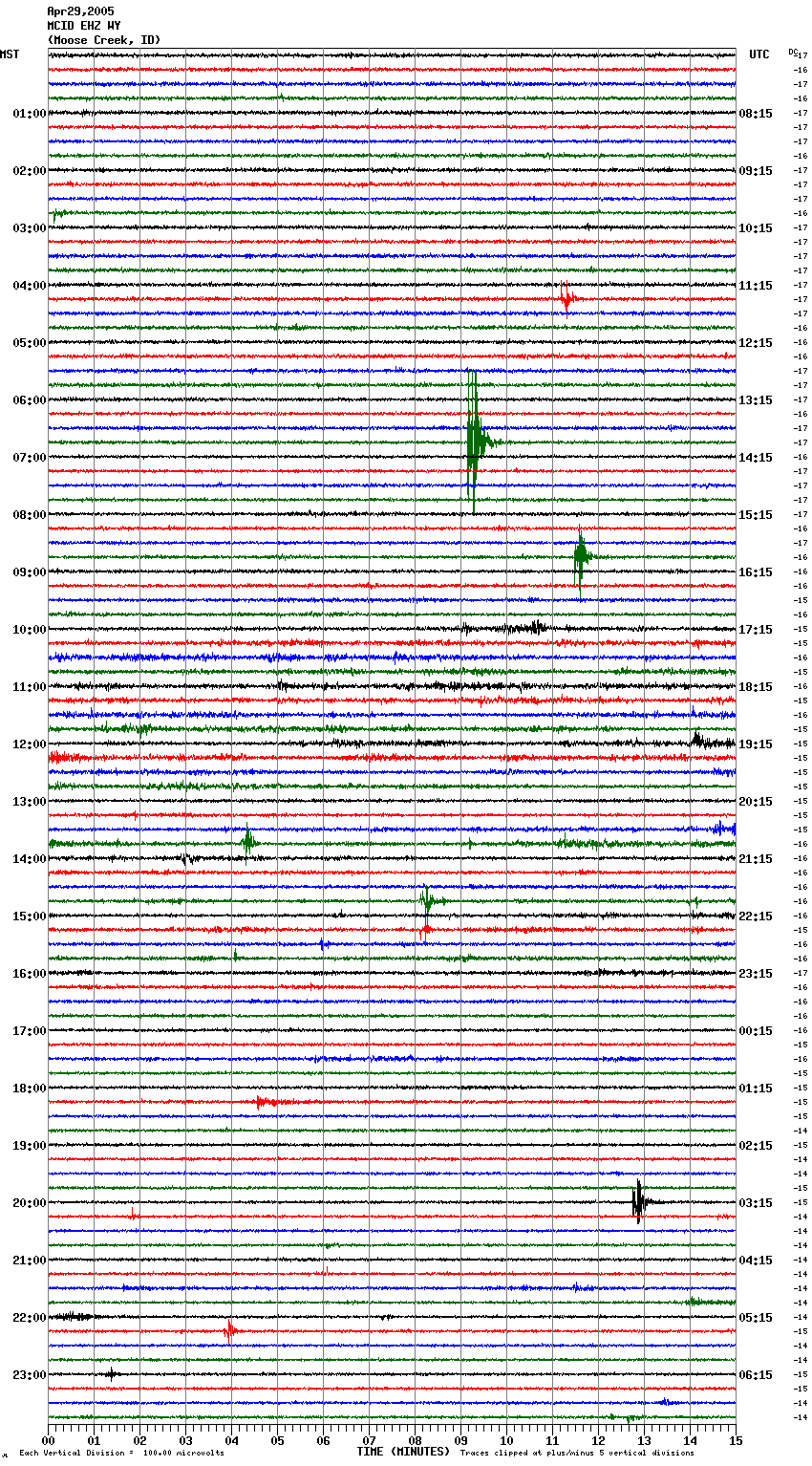
Task: Click the Traces clipped footnote text
Action: [577, 1453]
